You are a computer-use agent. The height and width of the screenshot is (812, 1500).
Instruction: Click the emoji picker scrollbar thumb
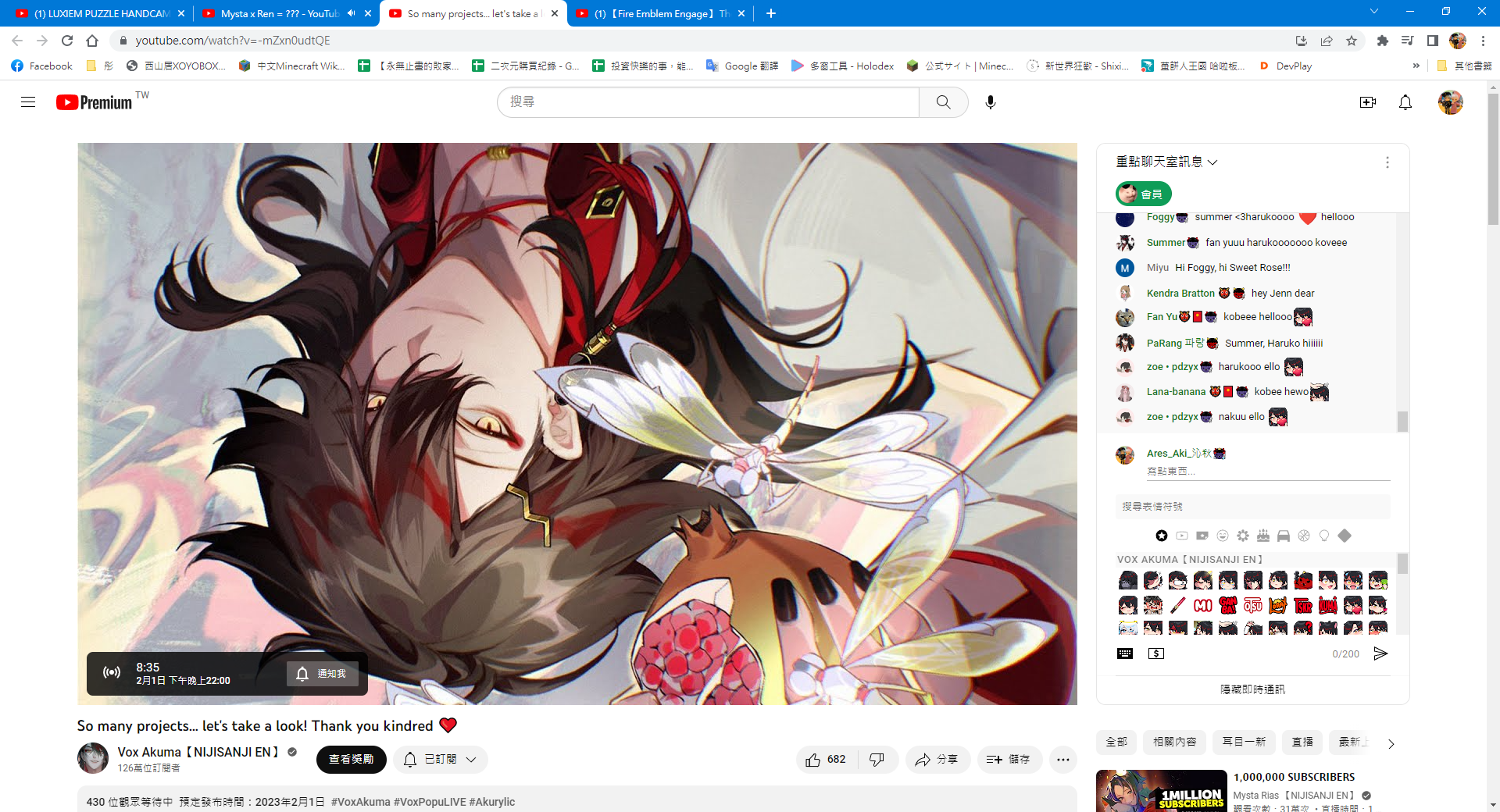point(1402,563)
